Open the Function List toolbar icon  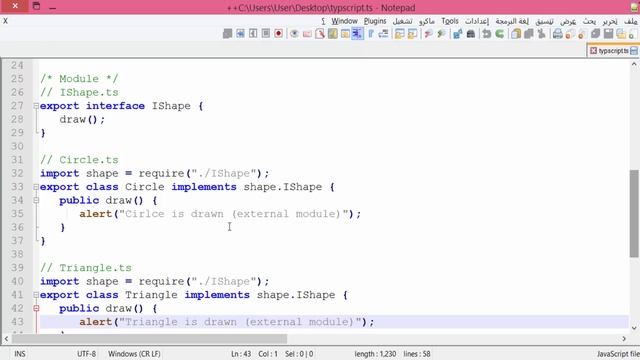click(320, 34)
